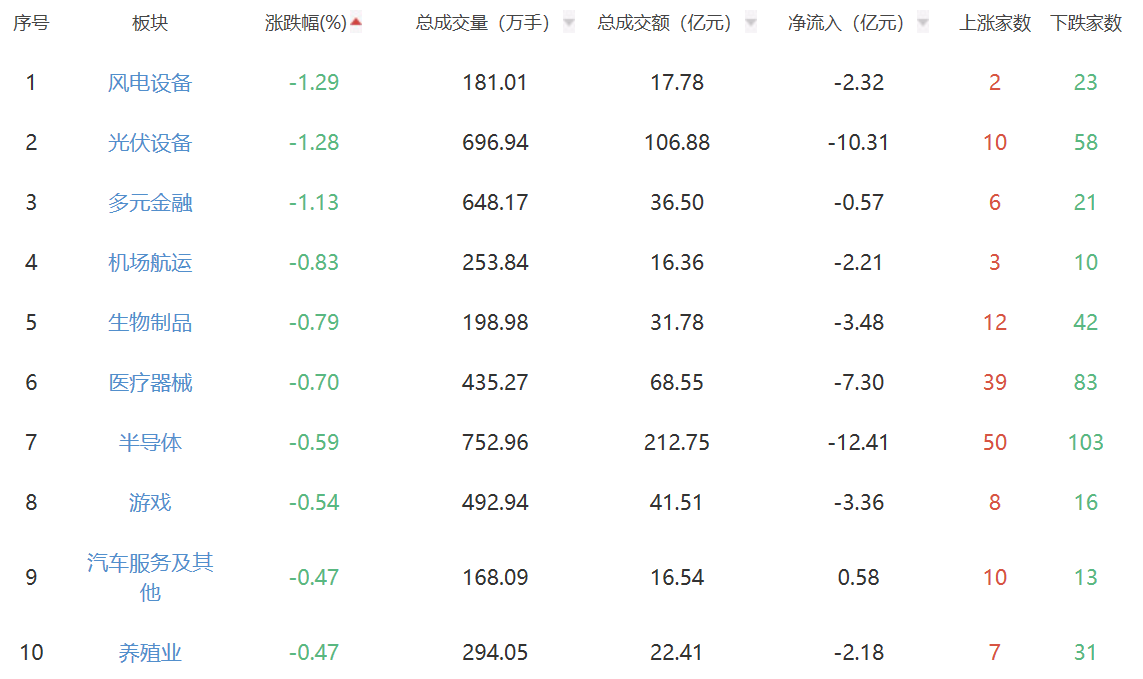Click the 总成交量（万手） column header
The width and height of the screenshot is (1143, 679).
484,23
